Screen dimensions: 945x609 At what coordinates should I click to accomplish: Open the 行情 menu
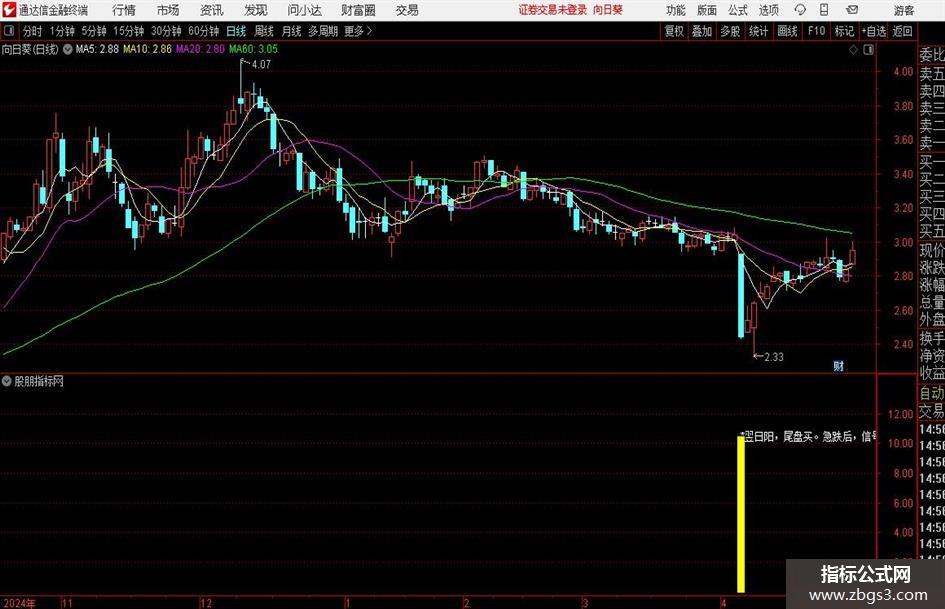[124, 10]
